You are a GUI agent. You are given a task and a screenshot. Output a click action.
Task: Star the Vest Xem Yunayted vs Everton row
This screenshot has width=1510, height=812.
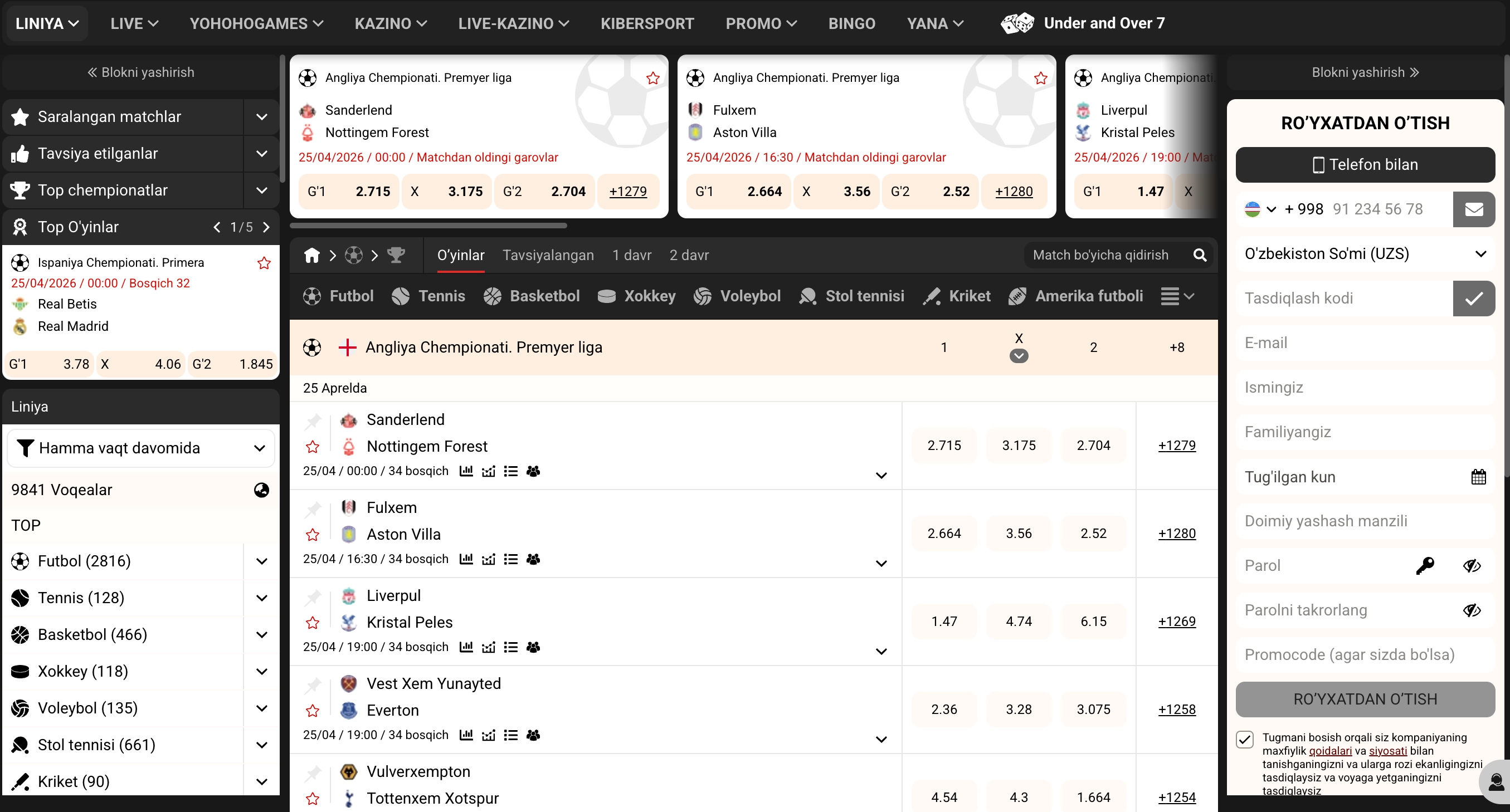click(x=313, y=711)
